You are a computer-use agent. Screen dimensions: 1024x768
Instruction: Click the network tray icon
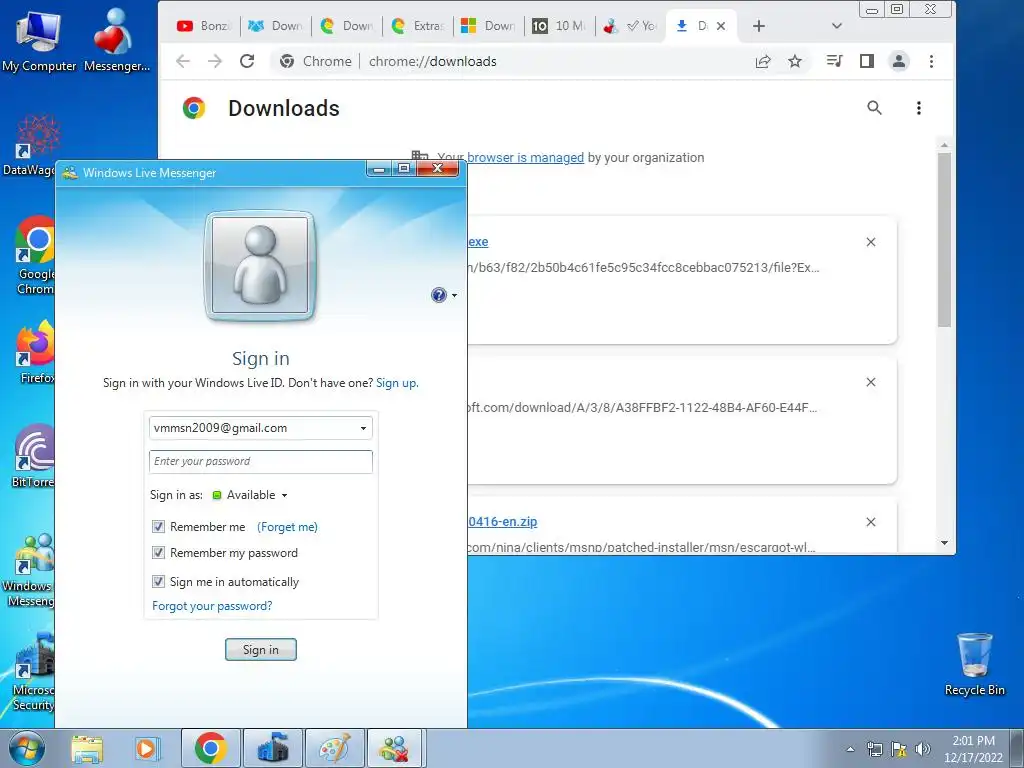(874, 749)
